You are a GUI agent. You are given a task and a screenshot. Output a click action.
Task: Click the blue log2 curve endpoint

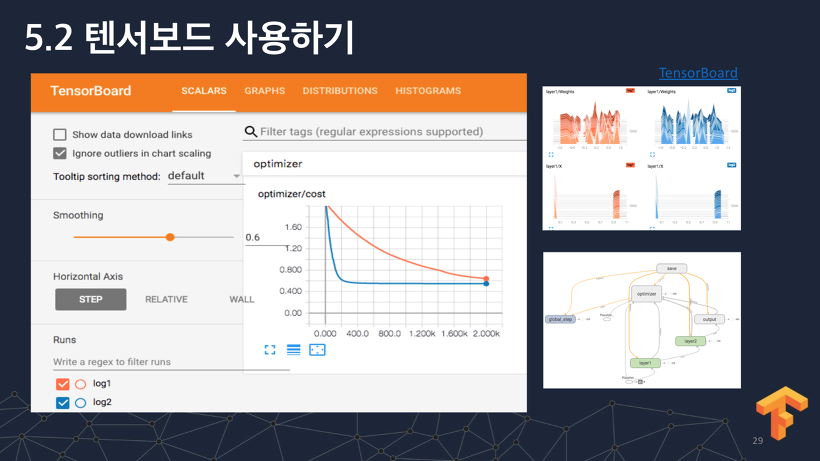click(486, 284)
